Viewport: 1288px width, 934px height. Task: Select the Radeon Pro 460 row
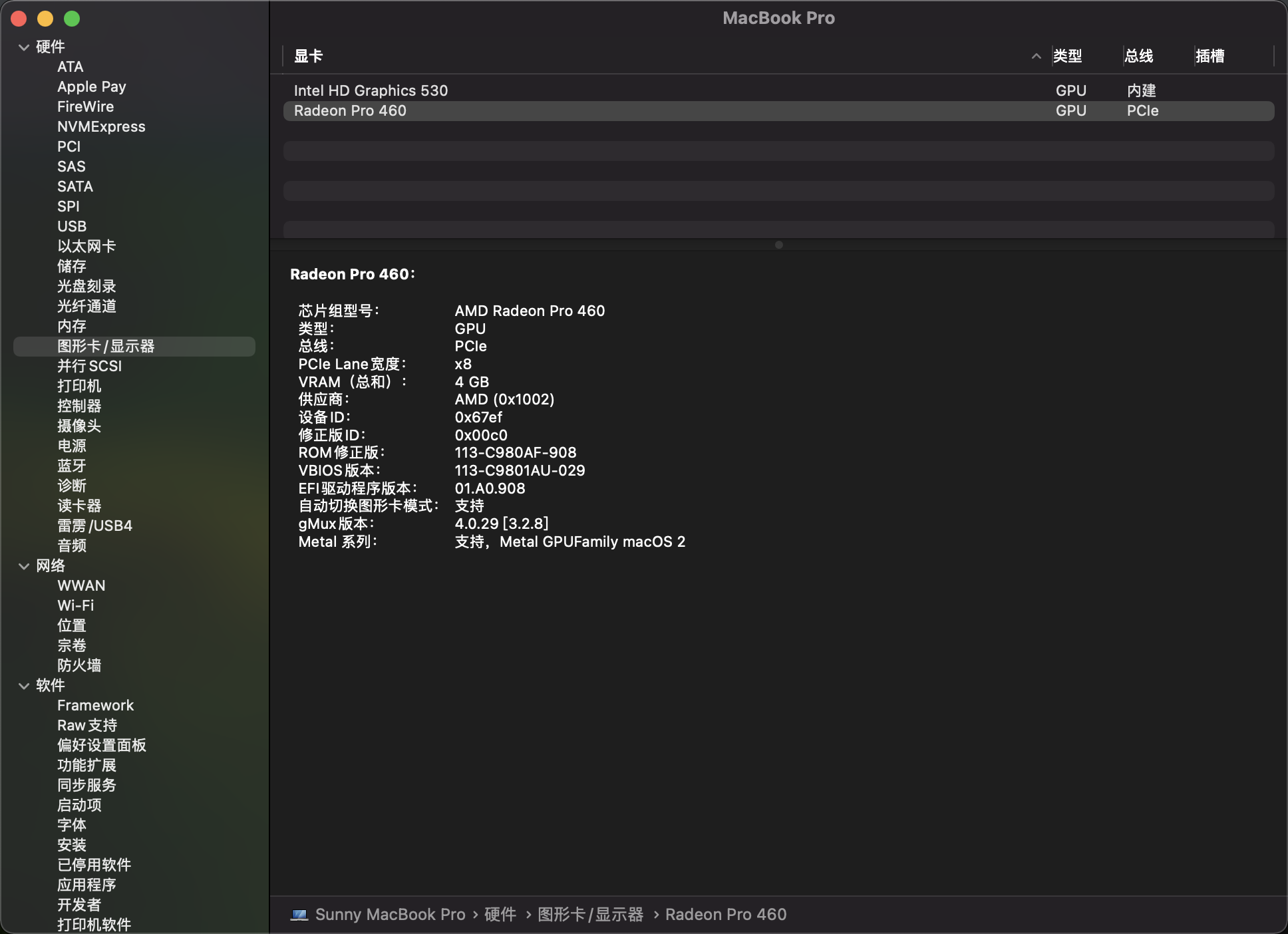350,111
